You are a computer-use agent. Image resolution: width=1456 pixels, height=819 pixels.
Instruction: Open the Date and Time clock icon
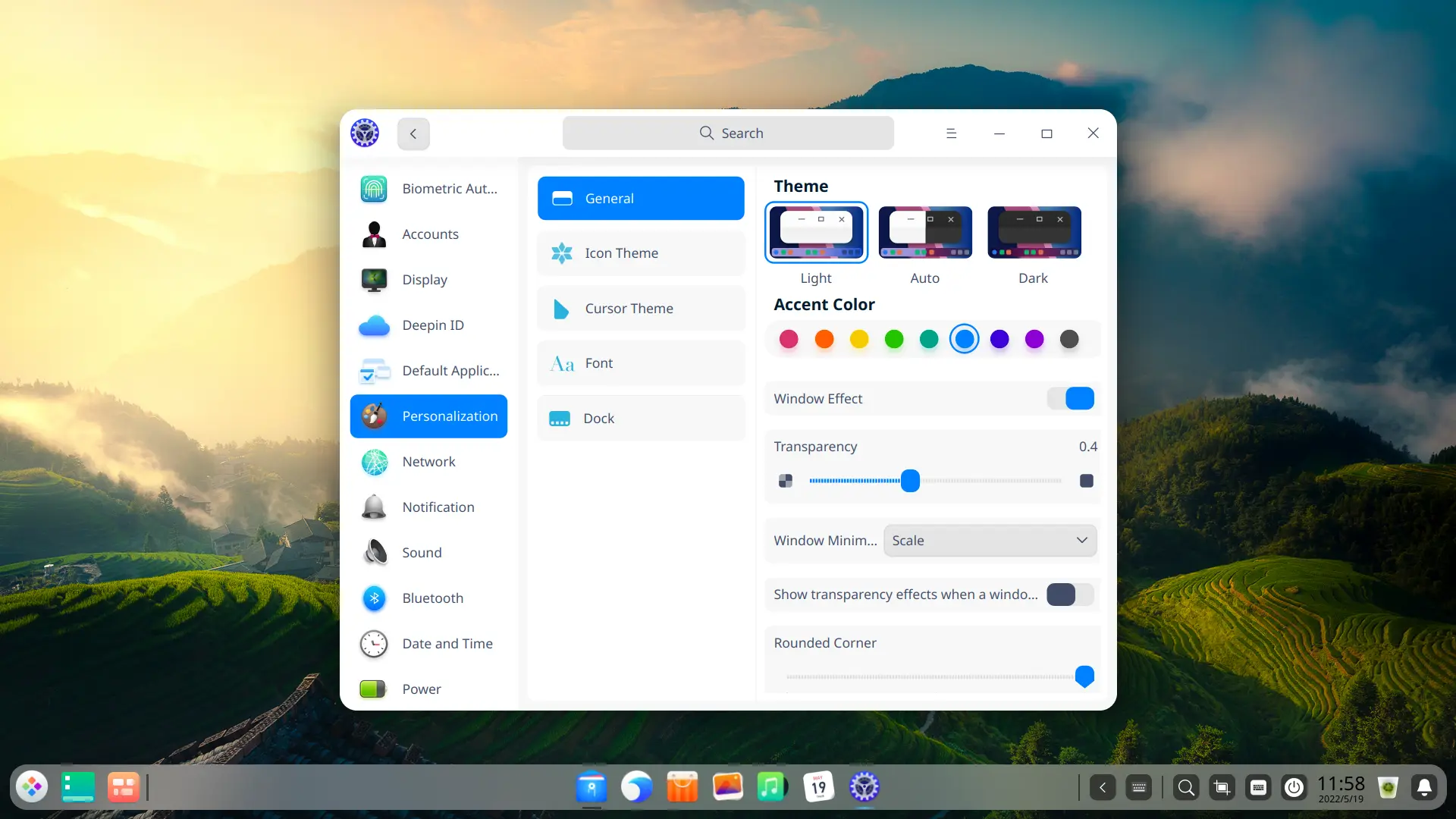coord(374,644)
